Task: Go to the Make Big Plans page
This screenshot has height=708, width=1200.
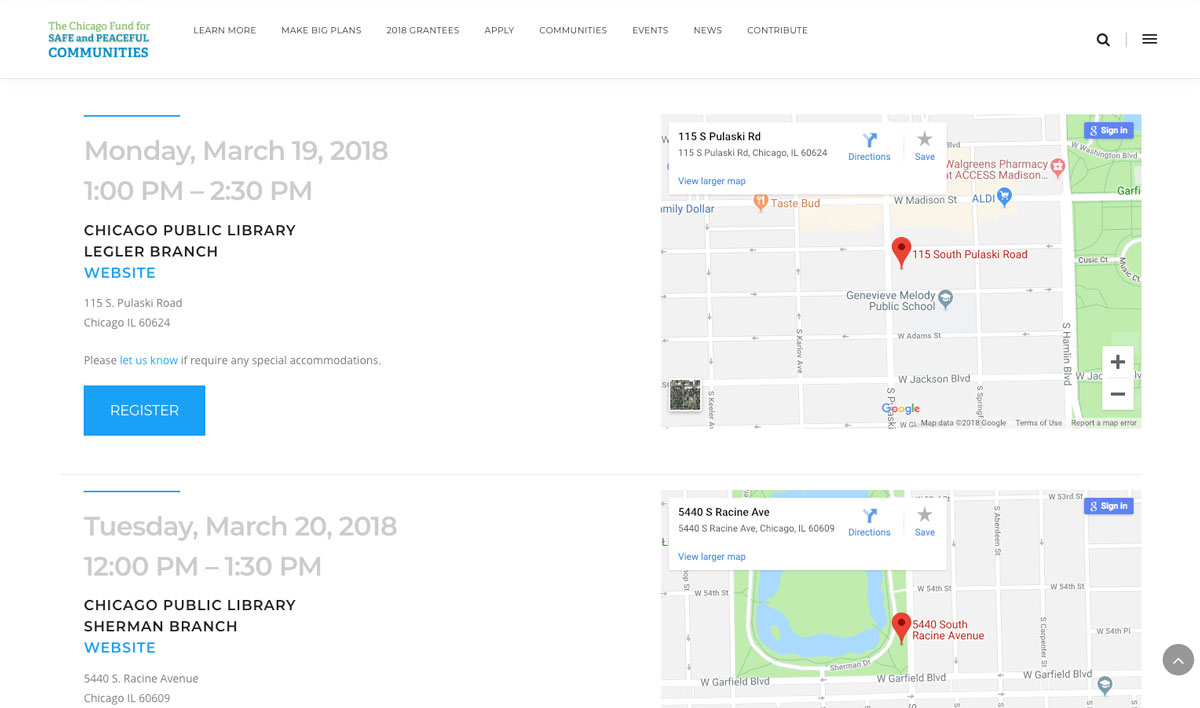Action: (321, 31)
